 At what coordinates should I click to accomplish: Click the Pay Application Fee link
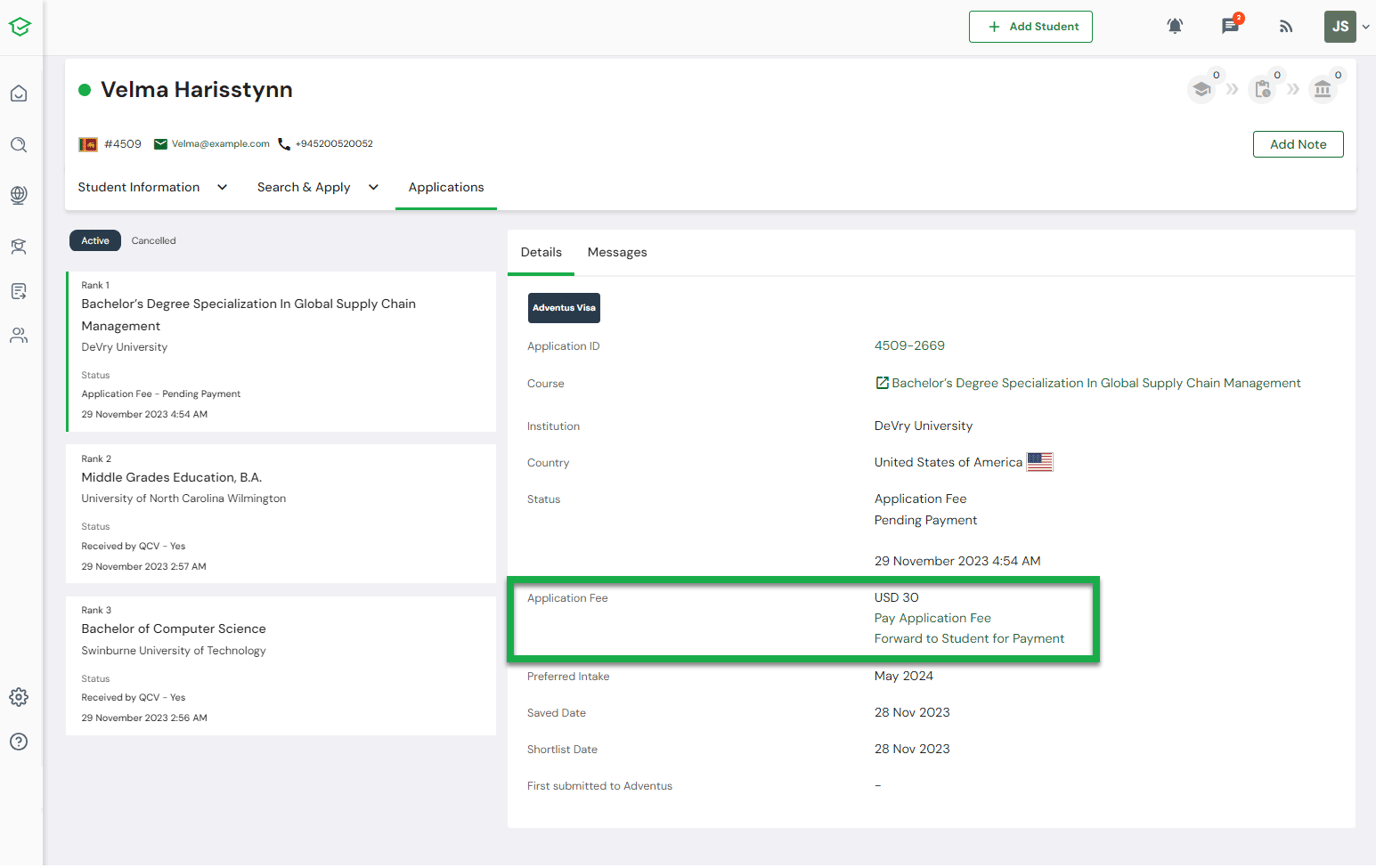[931, 618]
